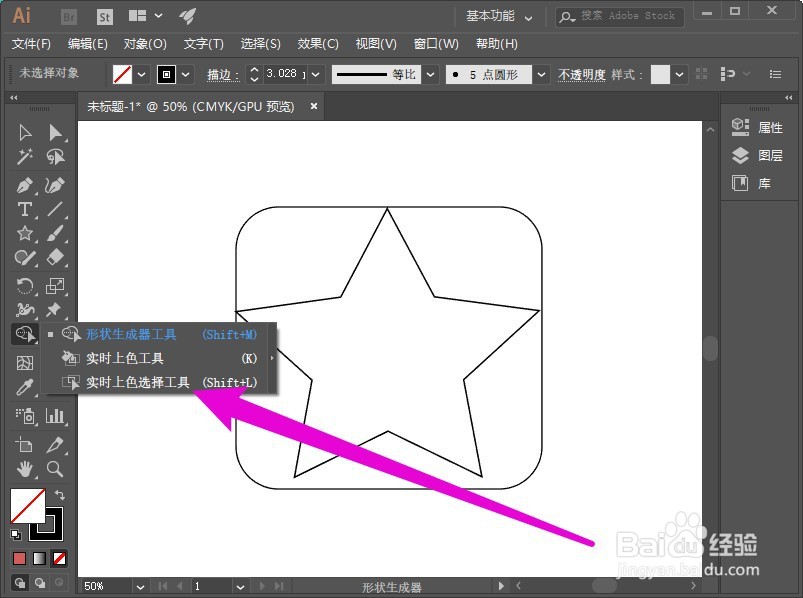Select the Shaper tool

[25, 257]
